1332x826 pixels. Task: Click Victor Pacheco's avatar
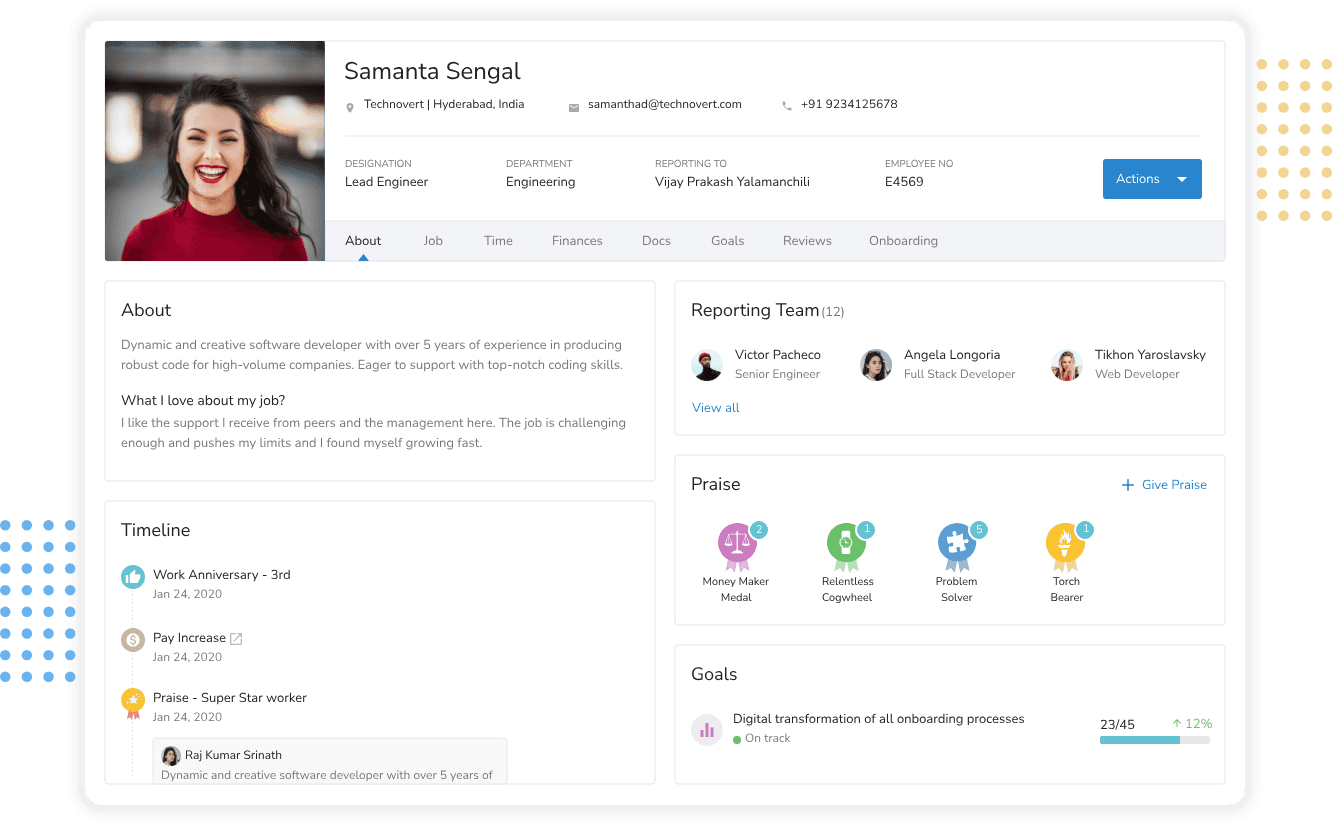point(707,365)
